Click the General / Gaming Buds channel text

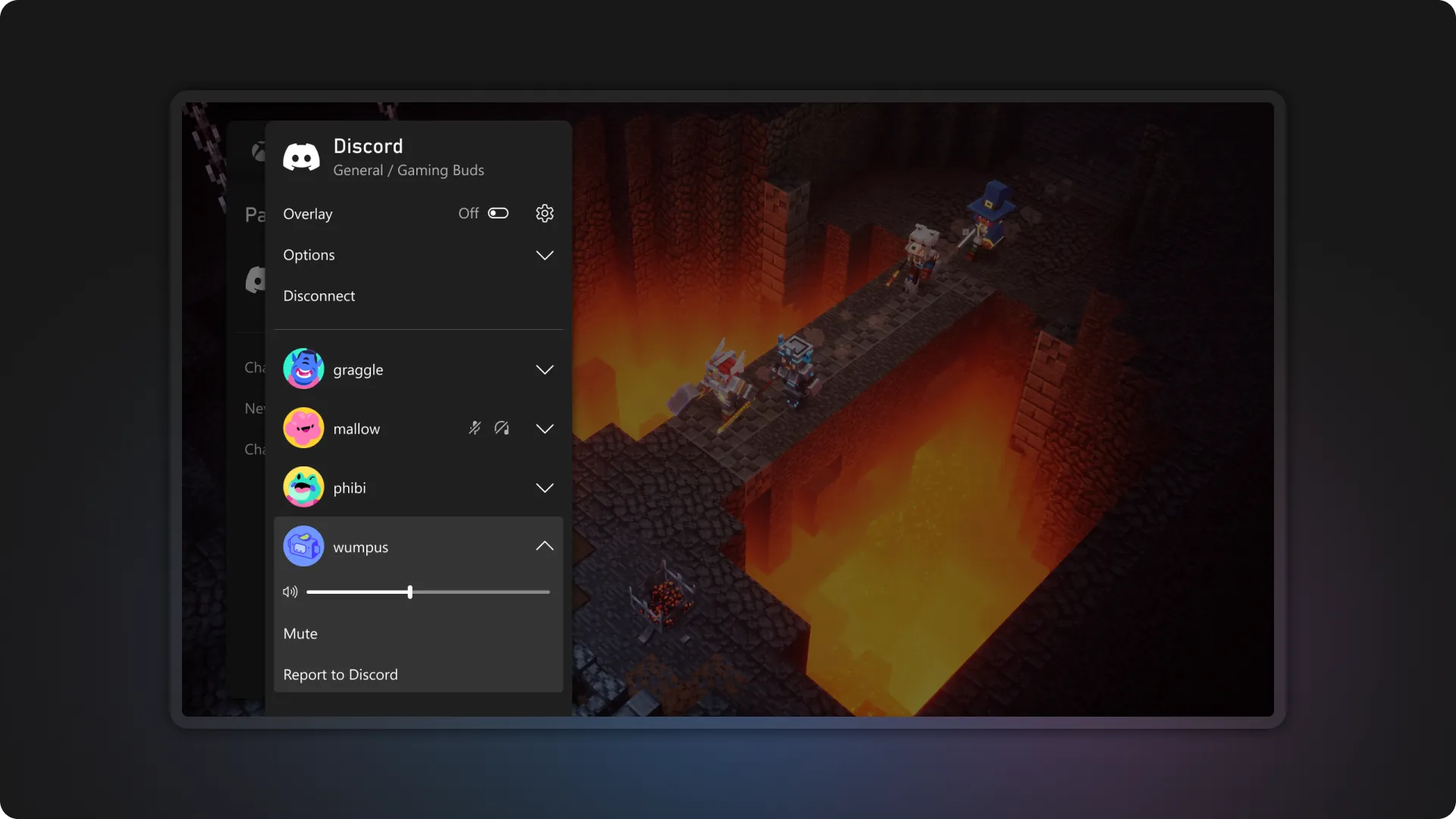(409, 170)
